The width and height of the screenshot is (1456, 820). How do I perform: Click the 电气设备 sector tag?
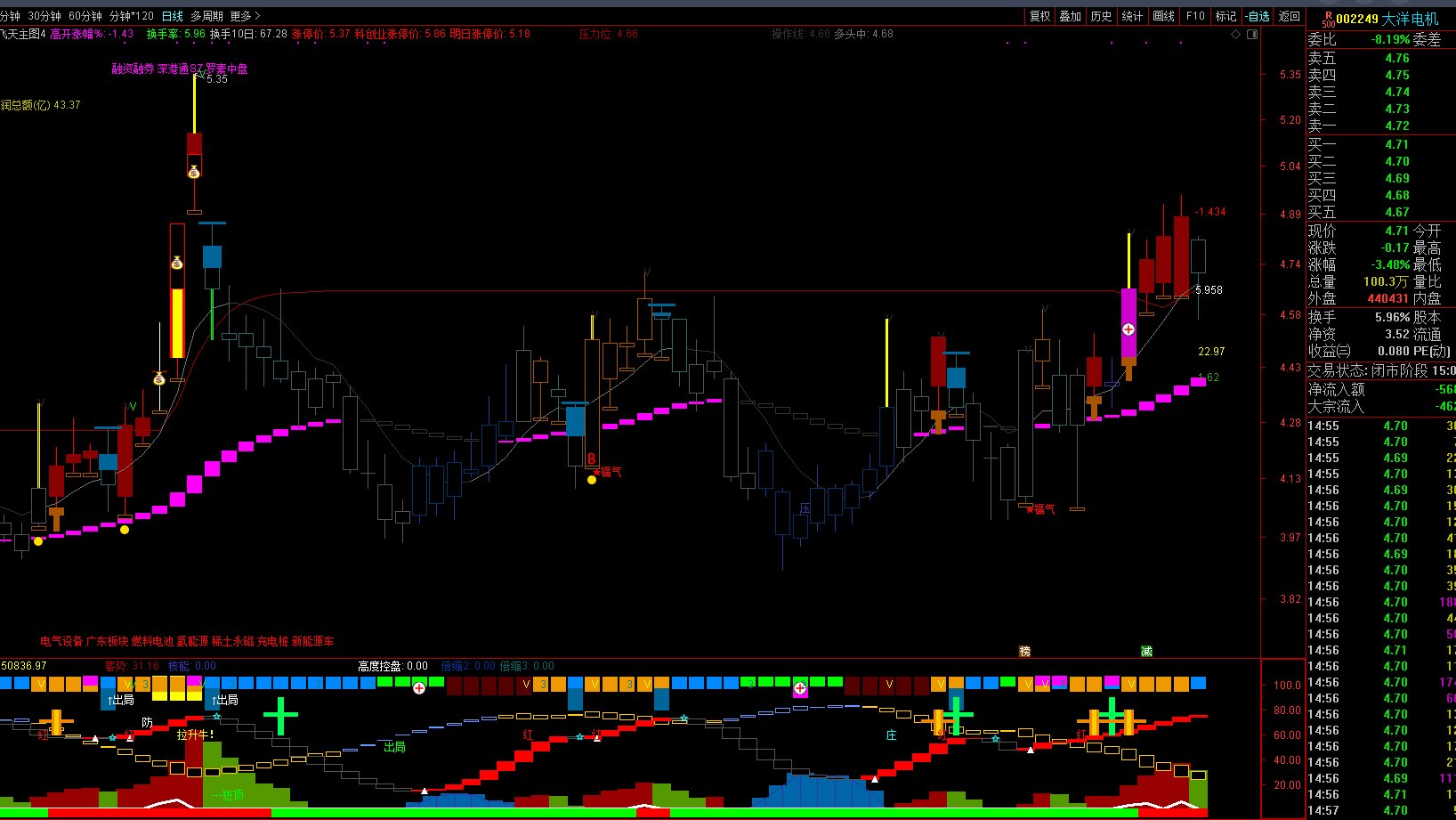(x=61, y=641)
